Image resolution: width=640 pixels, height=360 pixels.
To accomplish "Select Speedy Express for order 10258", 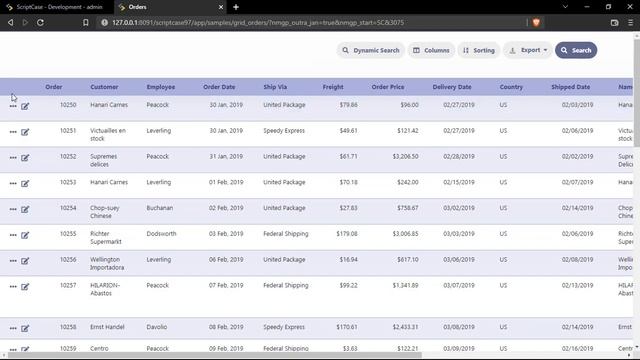I will [284, 327].
